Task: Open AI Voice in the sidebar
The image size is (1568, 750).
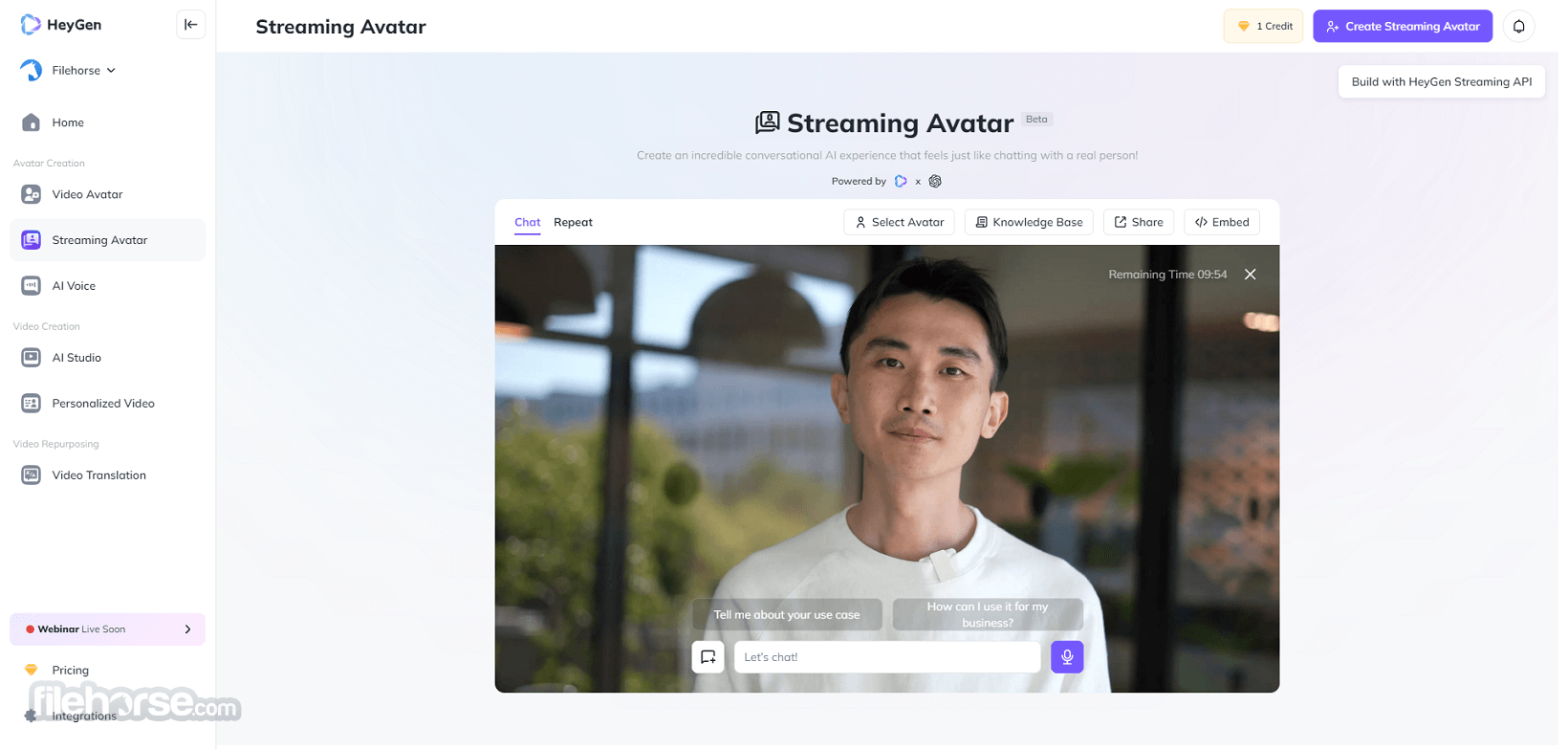Action: pyautogui.click(x=107, y=286)
